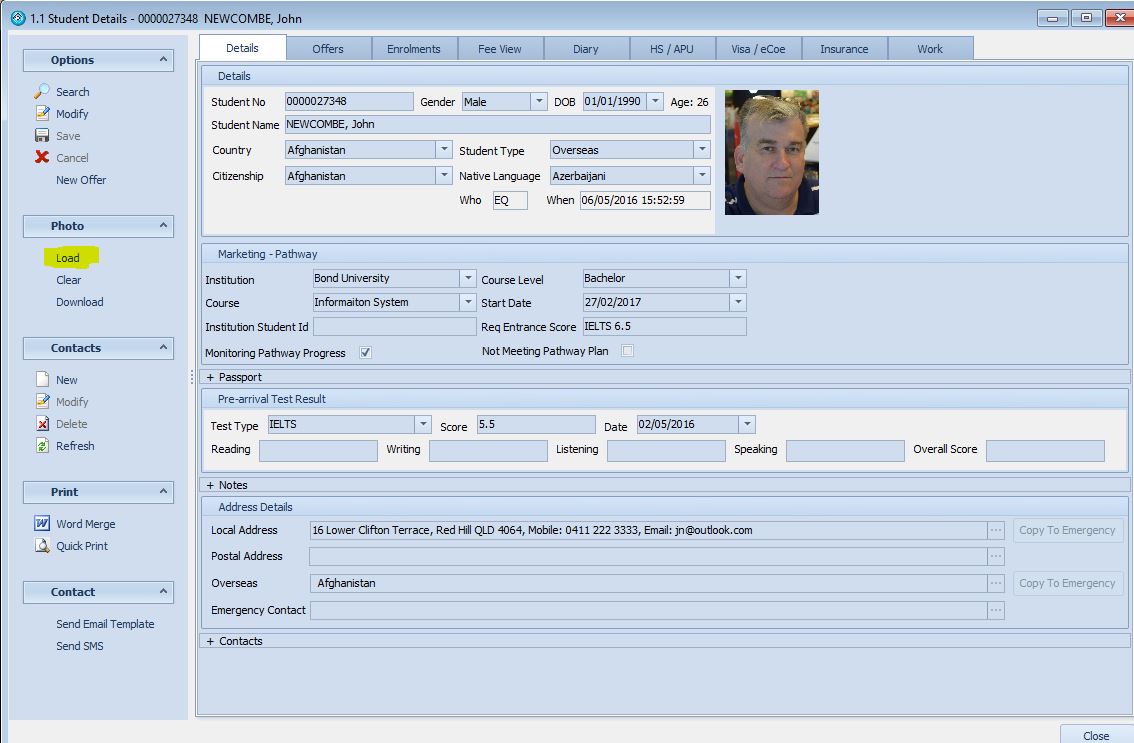Click Load under the Photo panel
Viewport: 1134px width, 743px height.
click(x=68, y=258)
